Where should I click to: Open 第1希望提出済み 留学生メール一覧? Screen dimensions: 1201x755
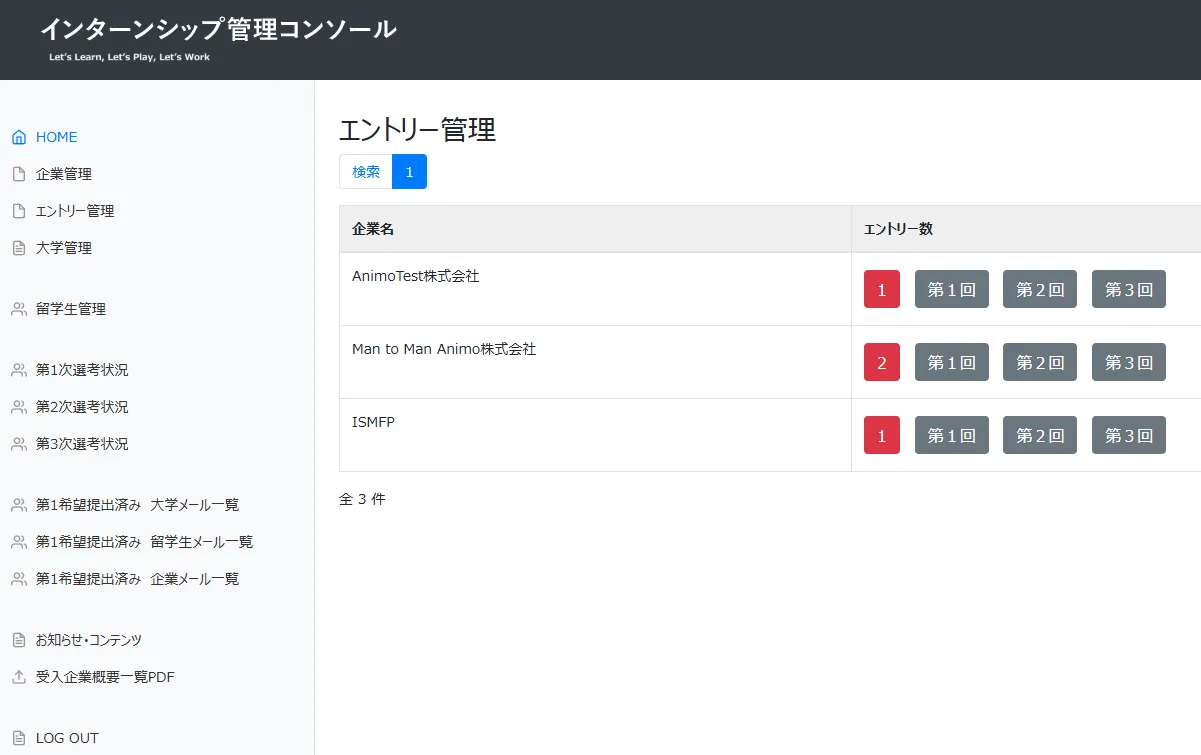144,542
